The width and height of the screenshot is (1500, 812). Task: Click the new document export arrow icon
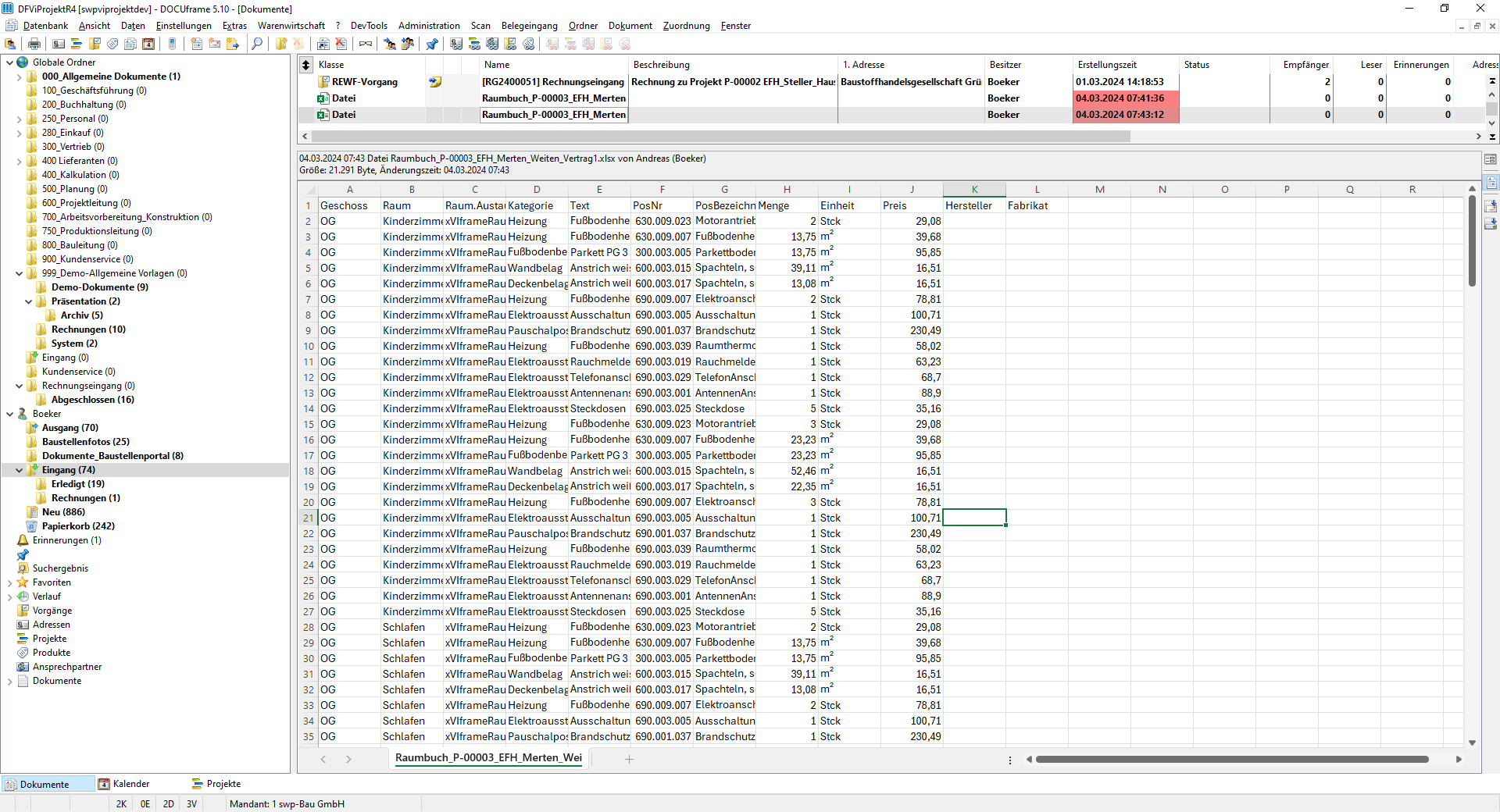(233, 44)
